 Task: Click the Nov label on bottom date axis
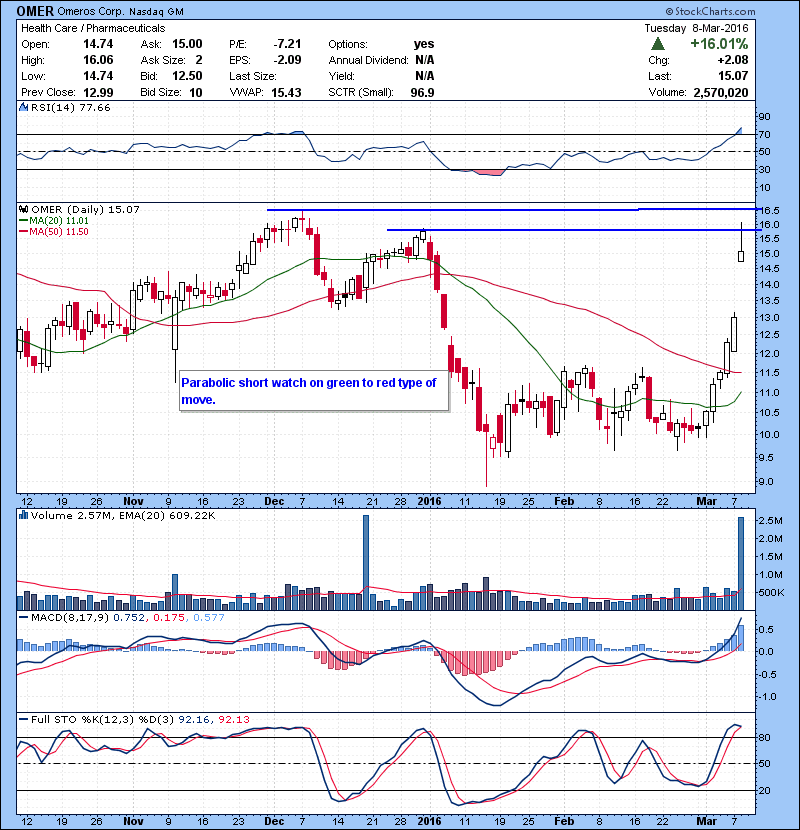pos(133,821)
